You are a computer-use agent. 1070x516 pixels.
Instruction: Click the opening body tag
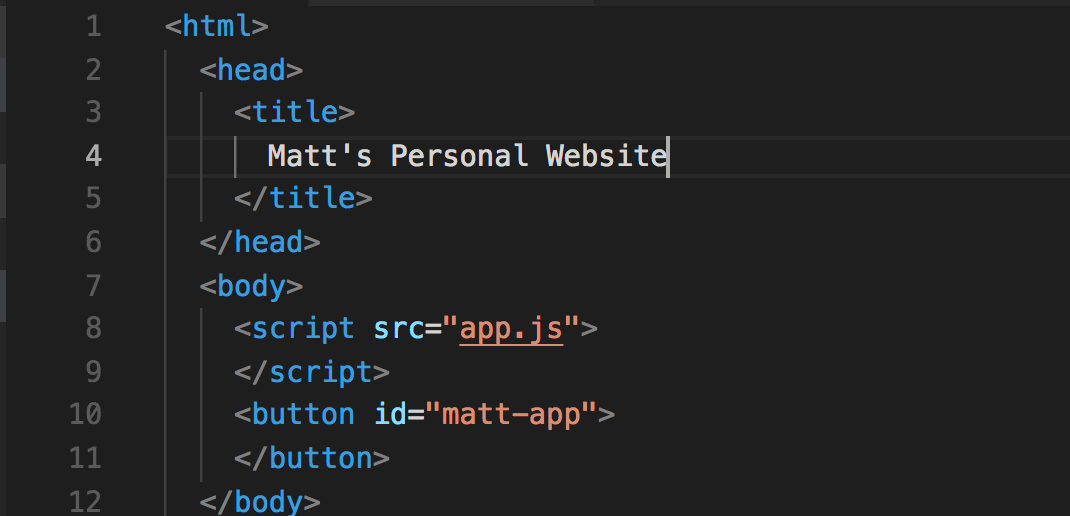click(x=251, y=285)
